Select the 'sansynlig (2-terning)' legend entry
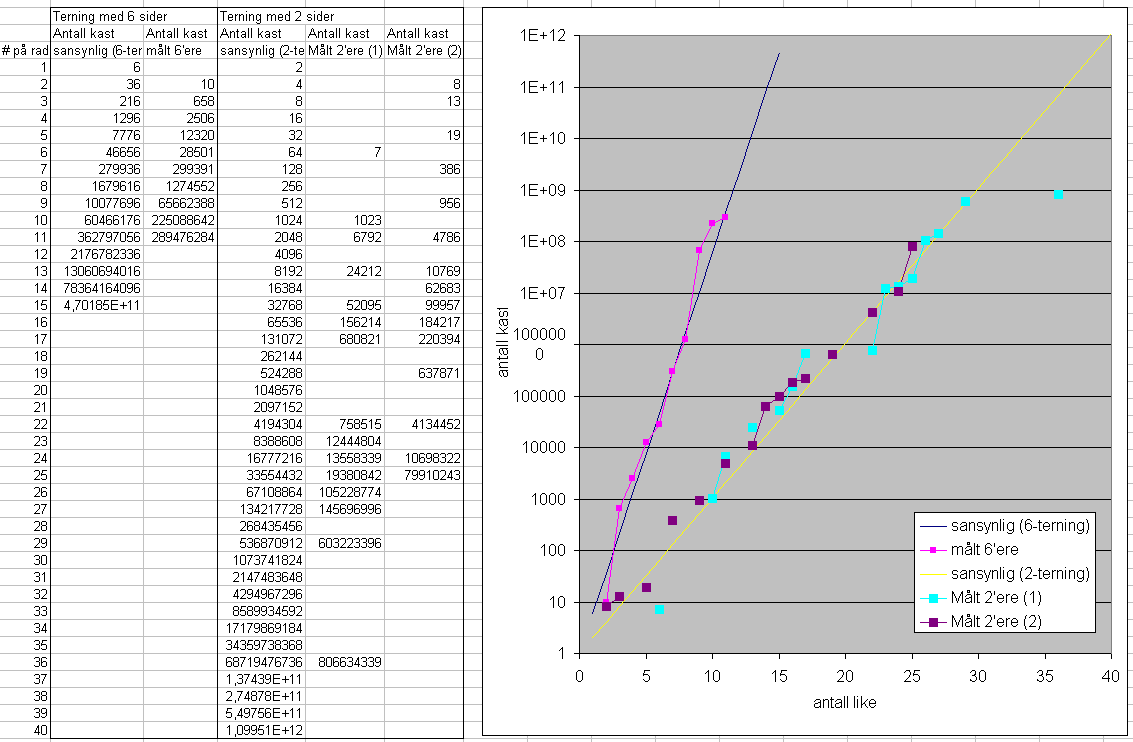The height and width of the screenshot is (742, 1133). (1004, 573)
